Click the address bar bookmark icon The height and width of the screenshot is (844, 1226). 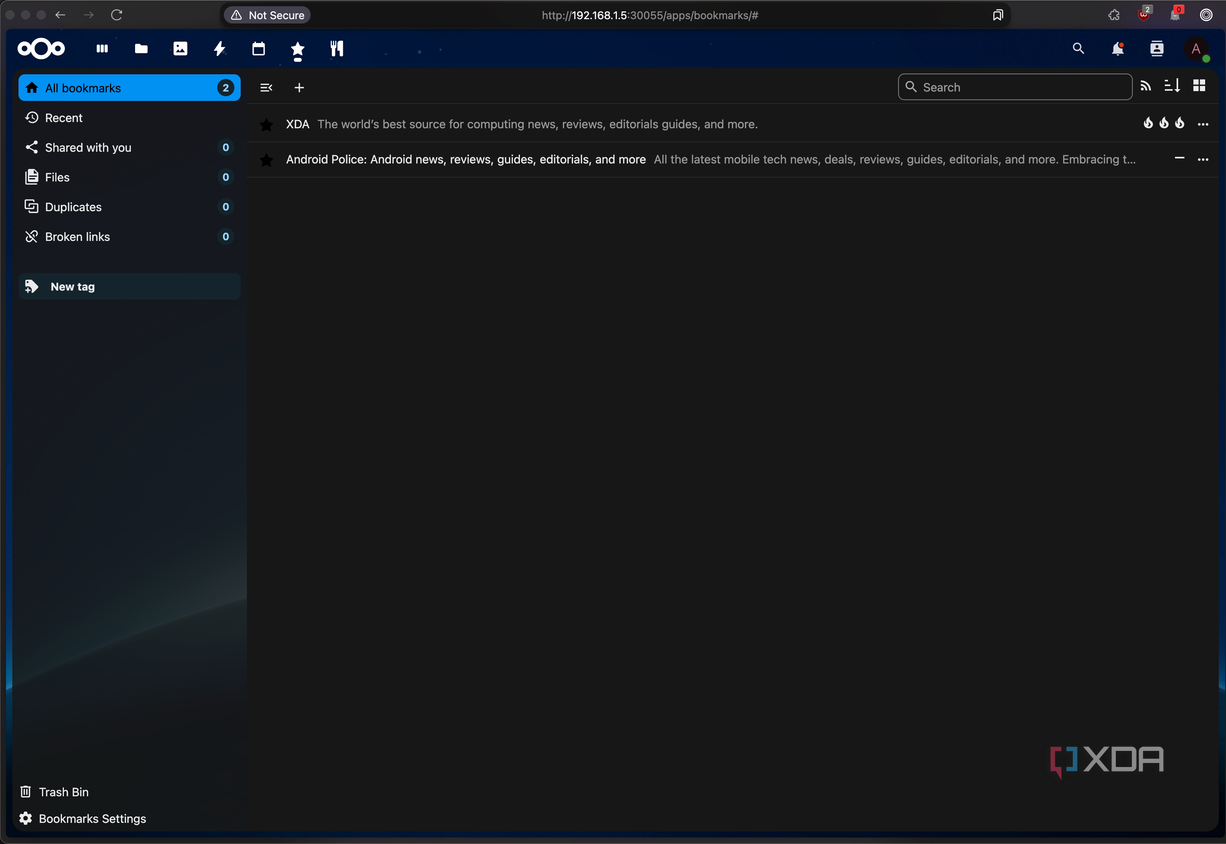[x=998, y=15]
